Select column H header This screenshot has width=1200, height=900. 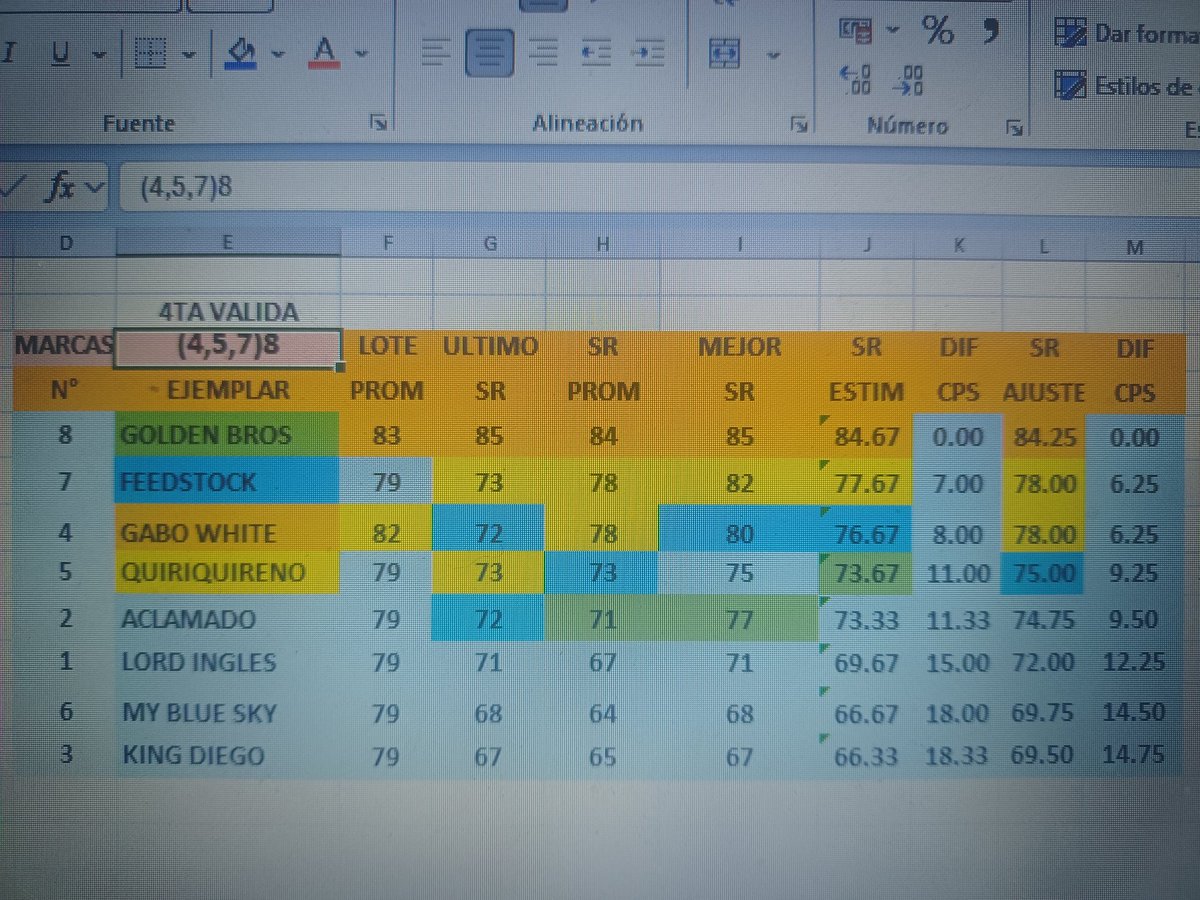(601, 246)
